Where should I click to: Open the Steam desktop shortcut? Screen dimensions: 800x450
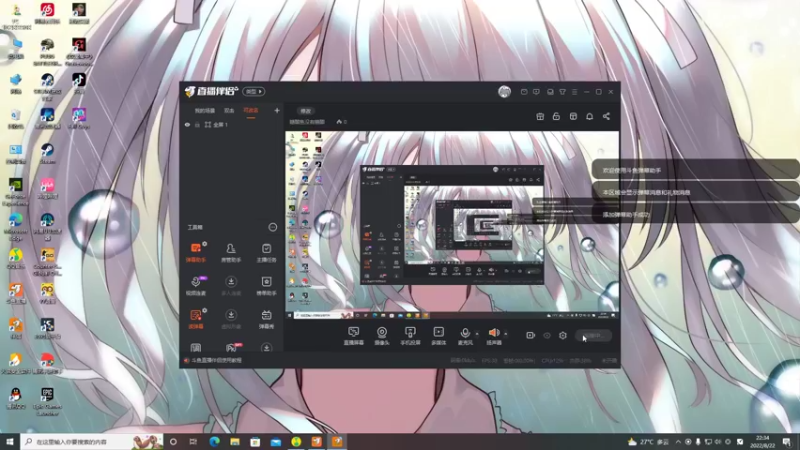(x=47, y=154)
